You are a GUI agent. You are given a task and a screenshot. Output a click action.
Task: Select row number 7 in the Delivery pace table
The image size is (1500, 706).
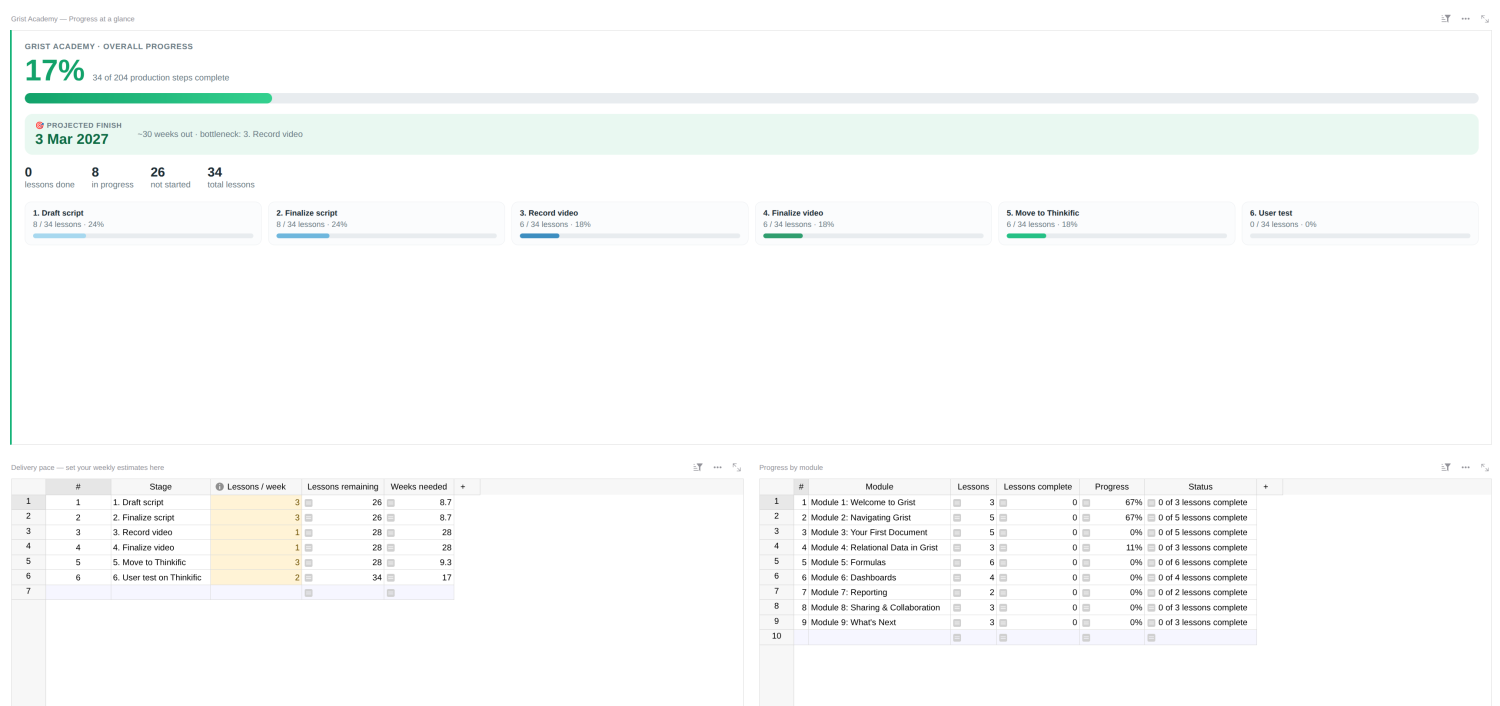point(28,592)
